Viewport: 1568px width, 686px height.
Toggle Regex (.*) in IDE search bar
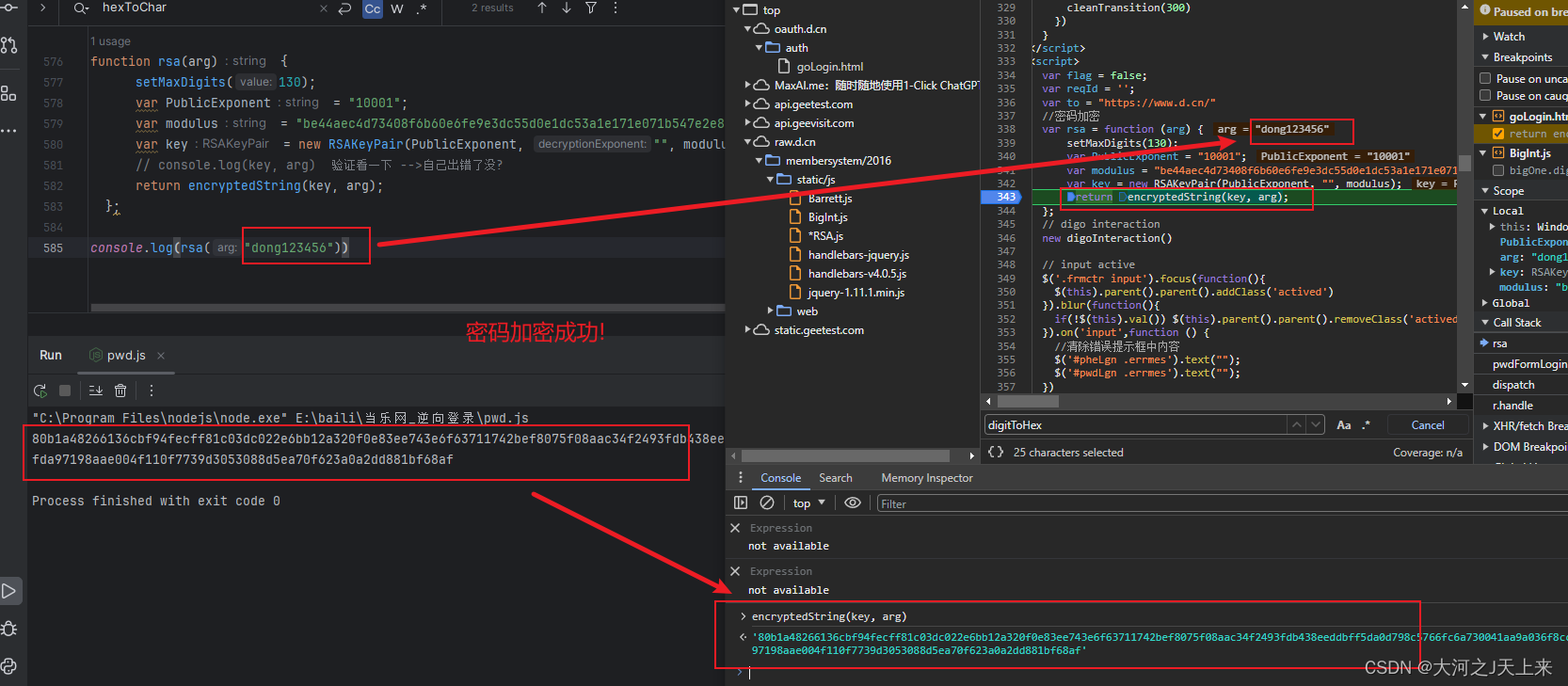(x=421, y=8)
